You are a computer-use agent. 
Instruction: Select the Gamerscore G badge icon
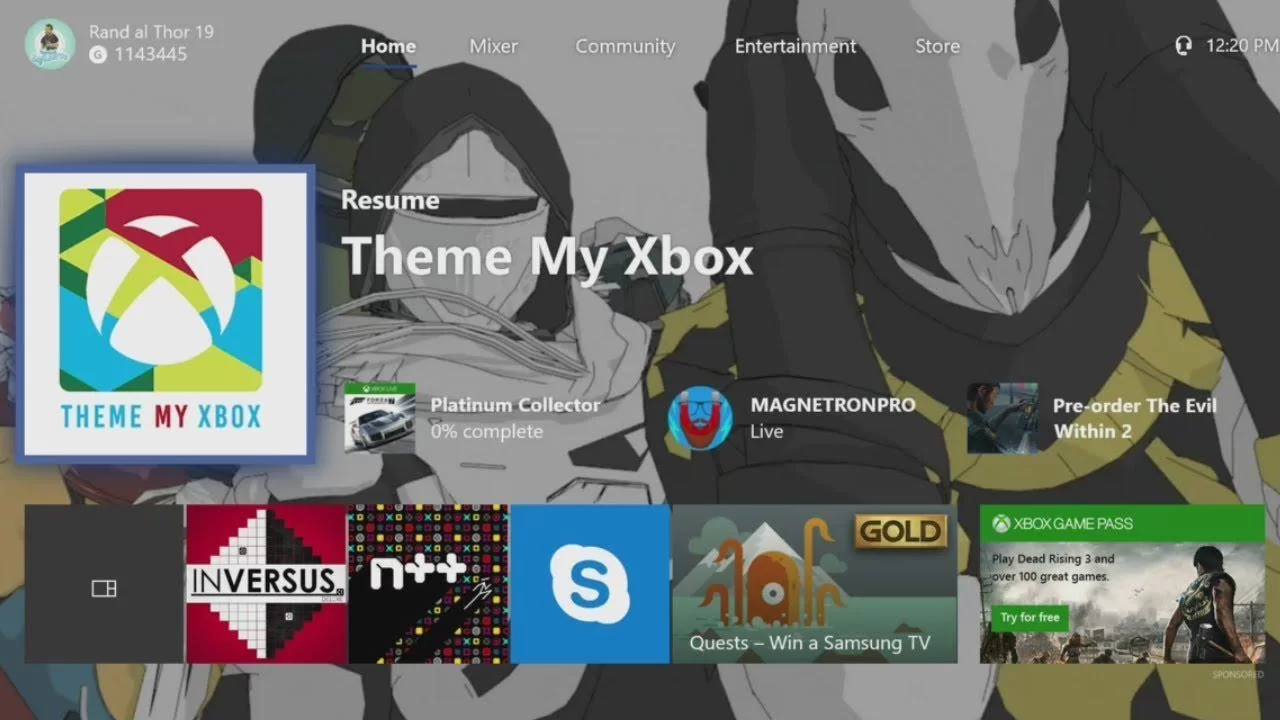pyautogui.click(x=97, y=55)
